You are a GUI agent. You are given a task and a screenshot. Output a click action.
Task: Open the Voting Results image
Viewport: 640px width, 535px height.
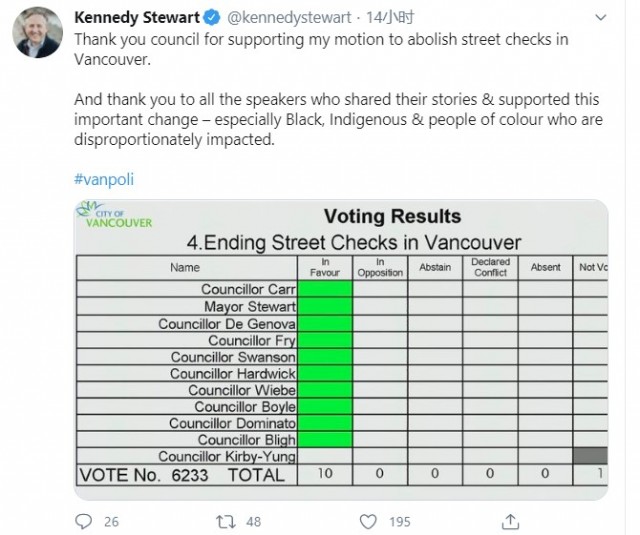coord(341,350)
